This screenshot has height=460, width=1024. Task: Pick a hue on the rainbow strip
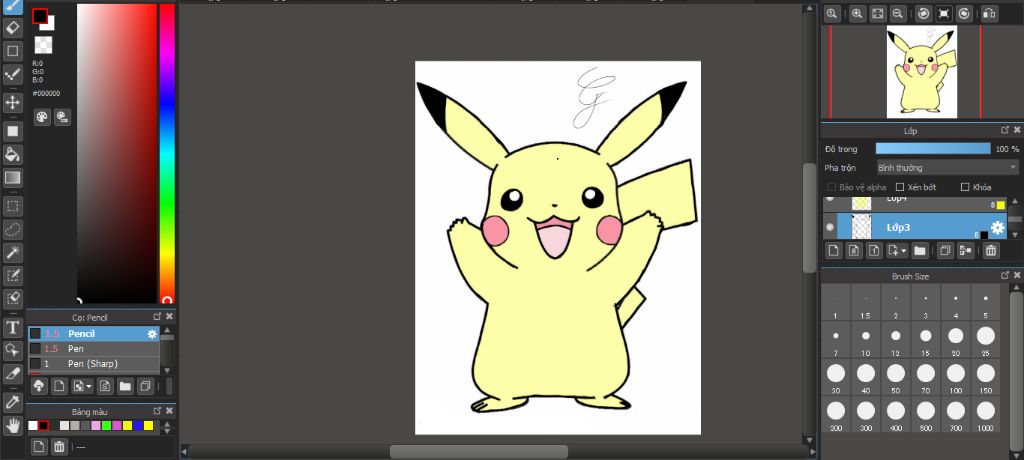(167, 153)
